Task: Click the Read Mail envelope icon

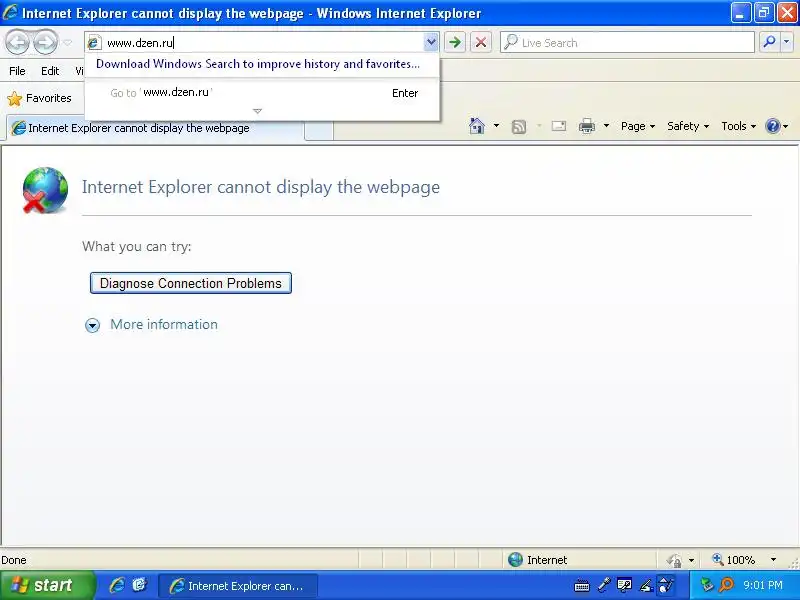Action: coord(559,126)
